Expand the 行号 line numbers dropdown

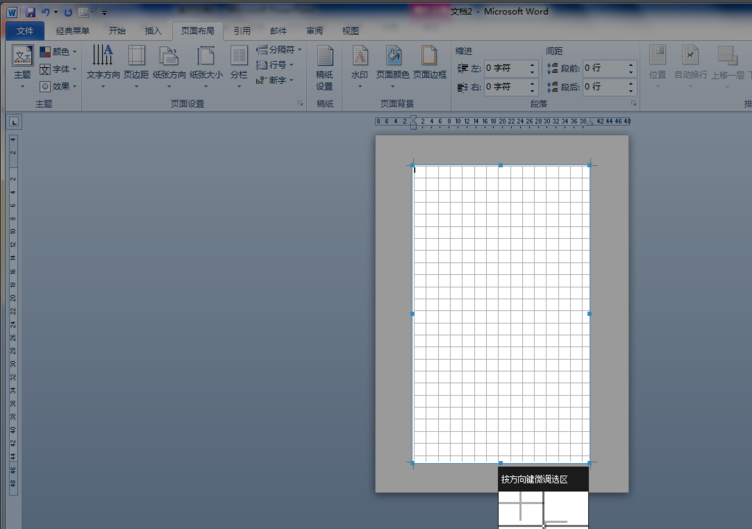coord(275,65)
